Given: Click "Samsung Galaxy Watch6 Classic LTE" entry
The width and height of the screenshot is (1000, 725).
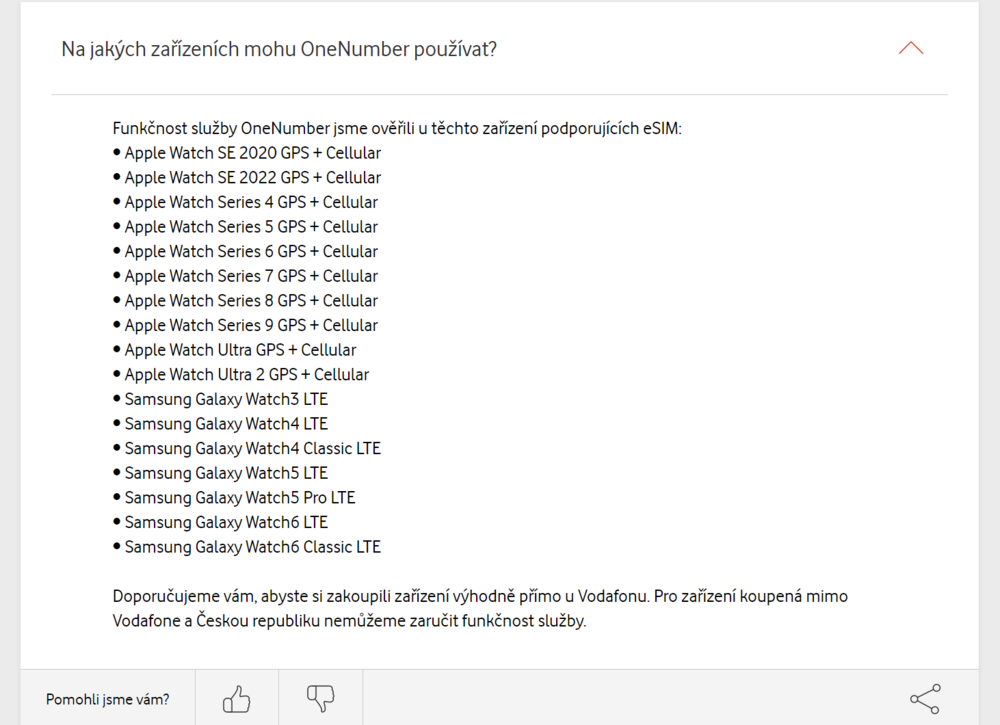Looking at the screenshot, I should pos(252,547).
